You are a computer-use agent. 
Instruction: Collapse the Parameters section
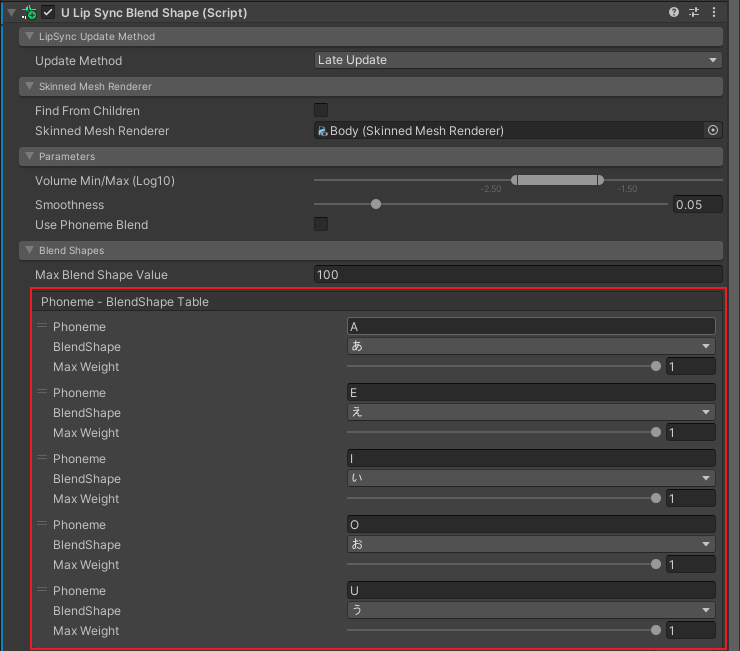pos(29,156)
